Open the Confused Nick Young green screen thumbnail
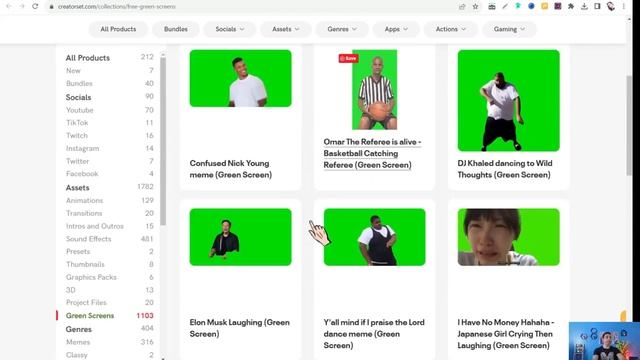The width and height of the screenshot is (640, 360). pos(240,78)
